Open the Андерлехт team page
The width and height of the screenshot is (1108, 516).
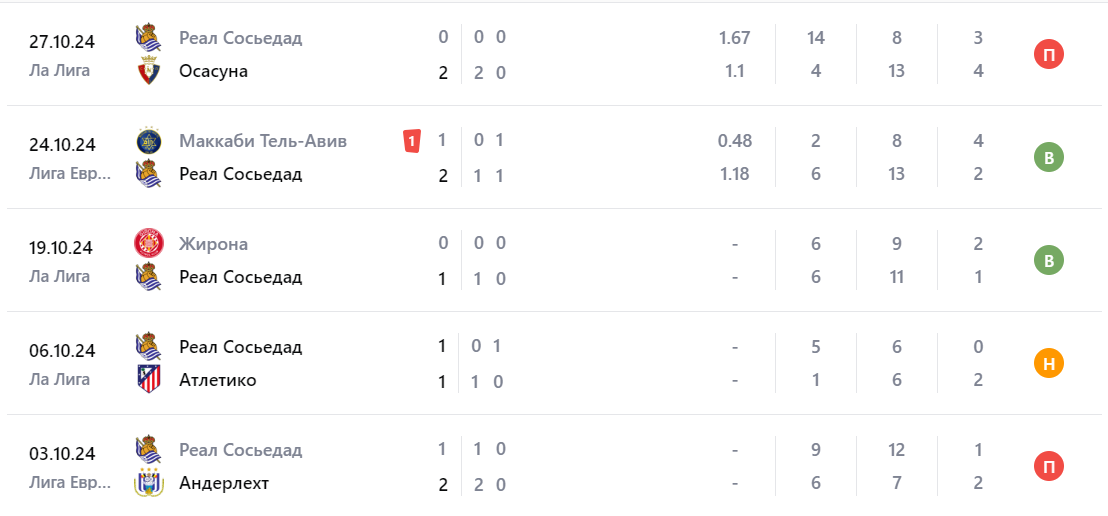224,483
